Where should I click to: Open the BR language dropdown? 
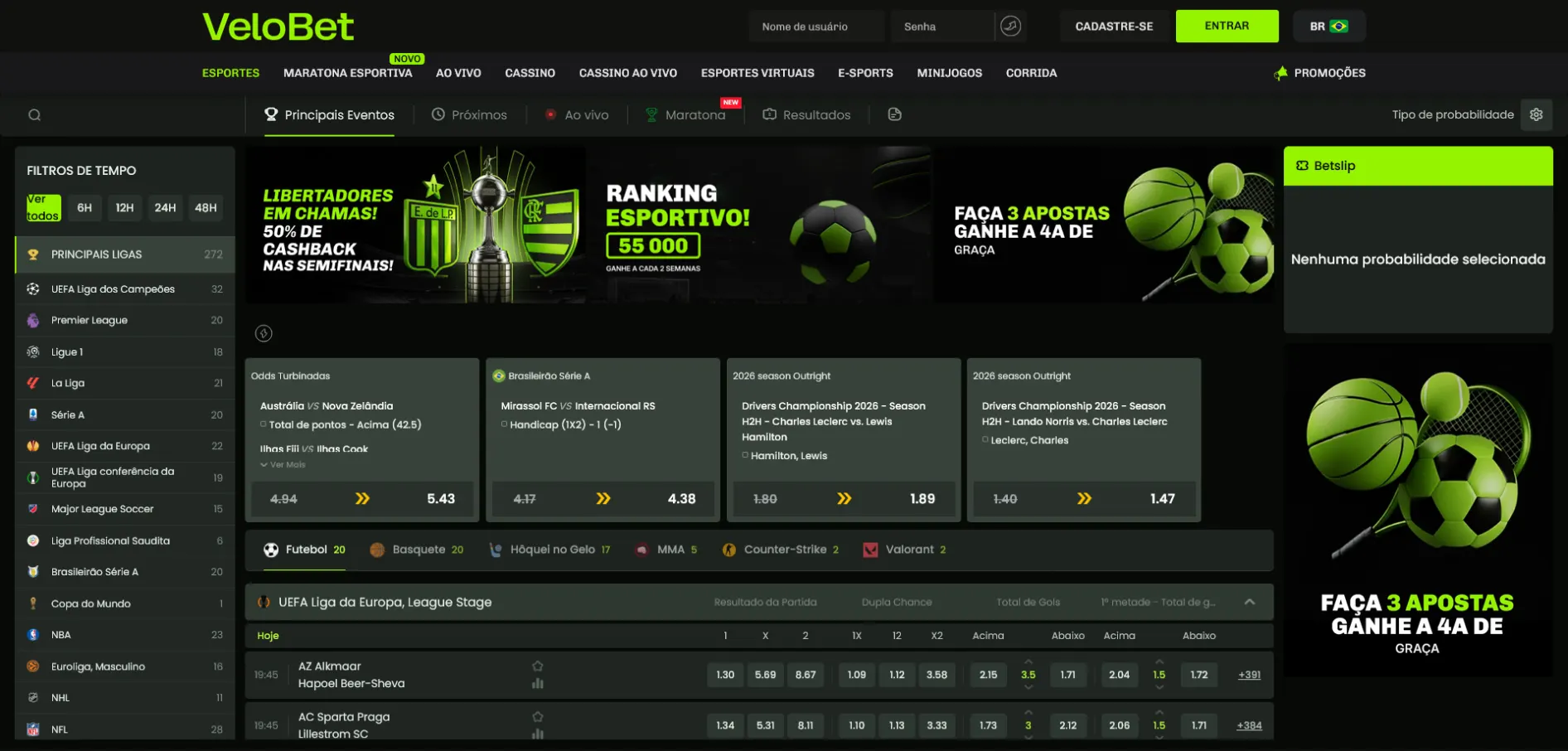1328,27
